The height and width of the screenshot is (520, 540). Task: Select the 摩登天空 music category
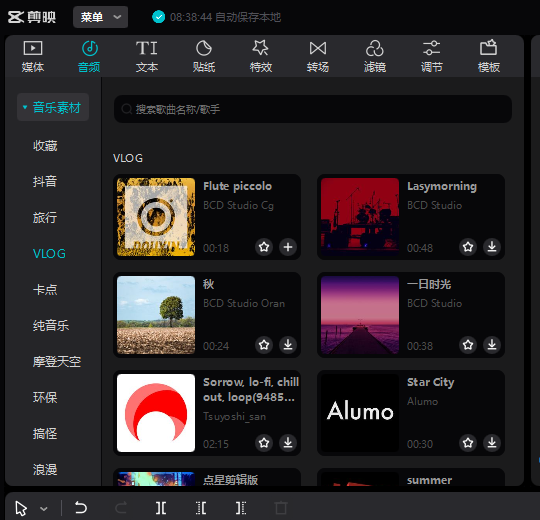coord(57,362)
